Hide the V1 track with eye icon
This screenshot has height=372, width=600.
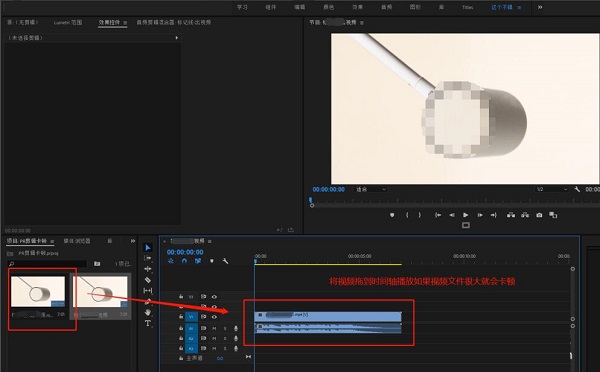(214, 317)
